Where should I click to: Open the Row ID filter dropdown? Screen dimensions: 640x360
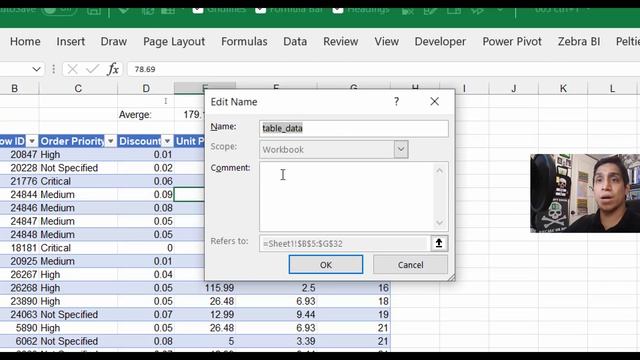(32, 141)
